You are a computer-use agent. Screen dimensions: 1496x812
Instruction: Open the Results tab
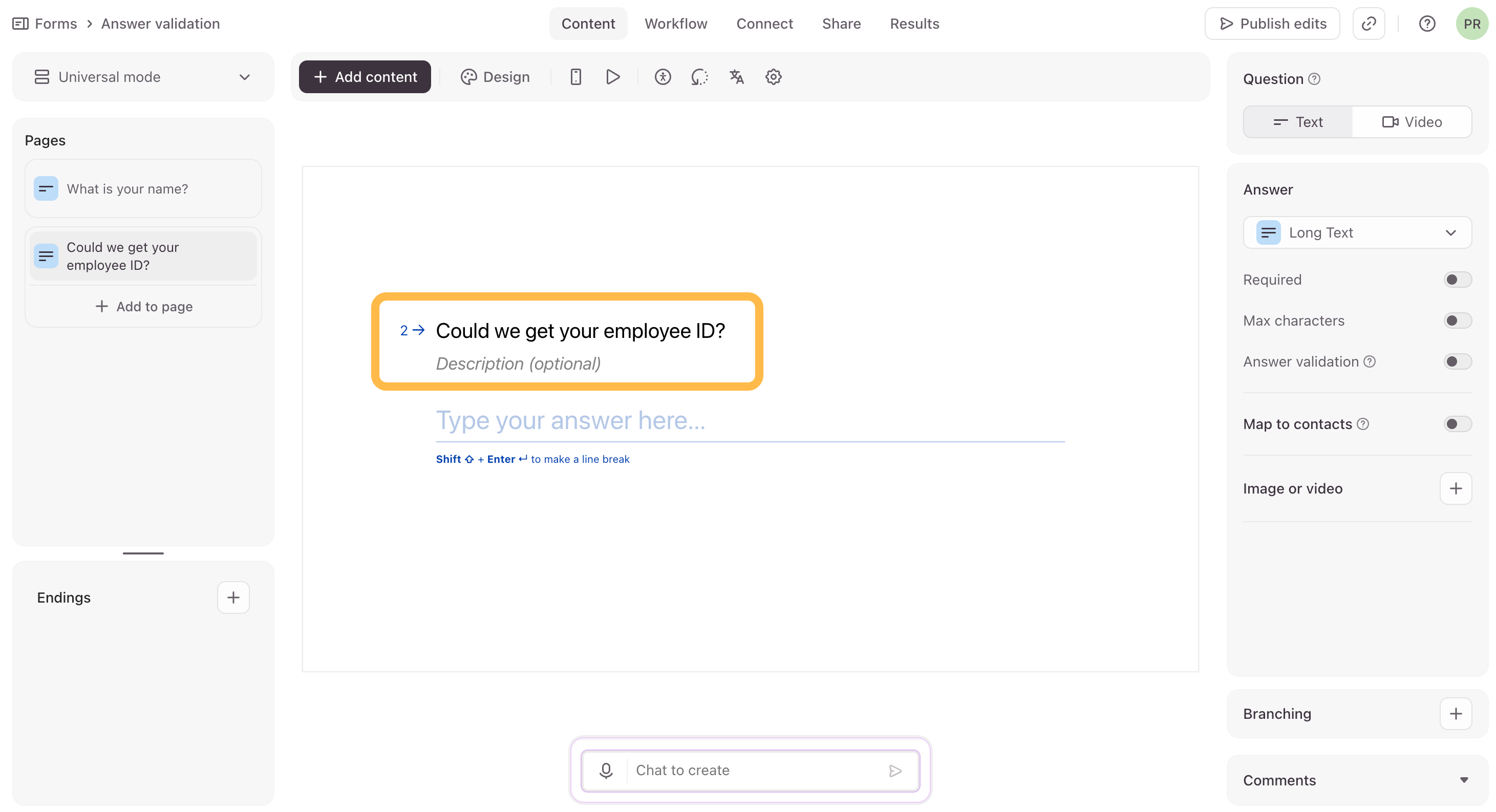coord(914,24)
